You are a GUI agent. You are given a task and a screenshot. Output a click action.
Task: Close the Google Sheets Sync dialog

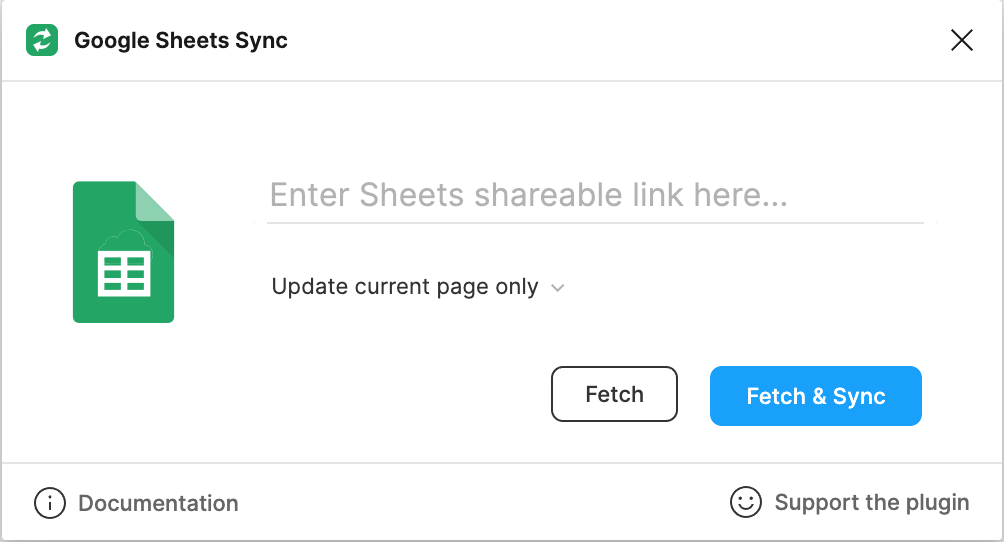tap(961, 40)
